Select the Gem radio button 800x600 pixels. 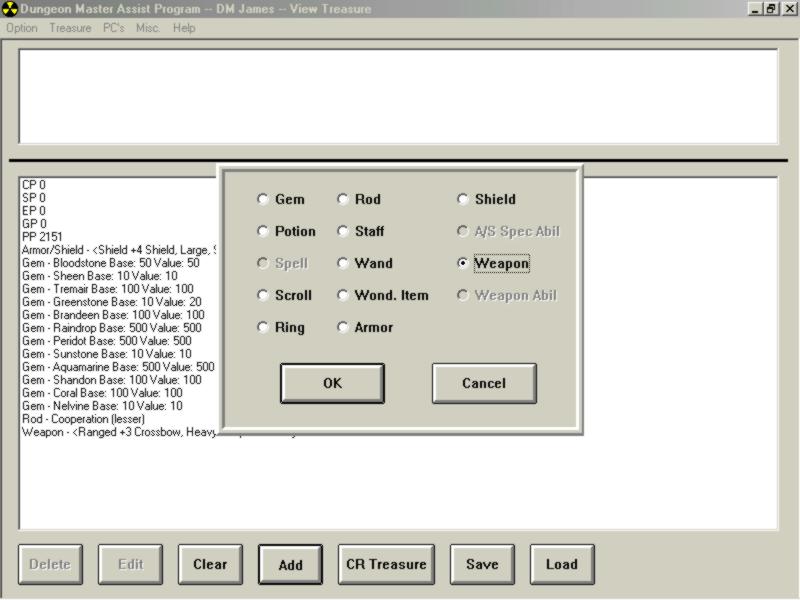pyautogui.click(x=264, y=199)
